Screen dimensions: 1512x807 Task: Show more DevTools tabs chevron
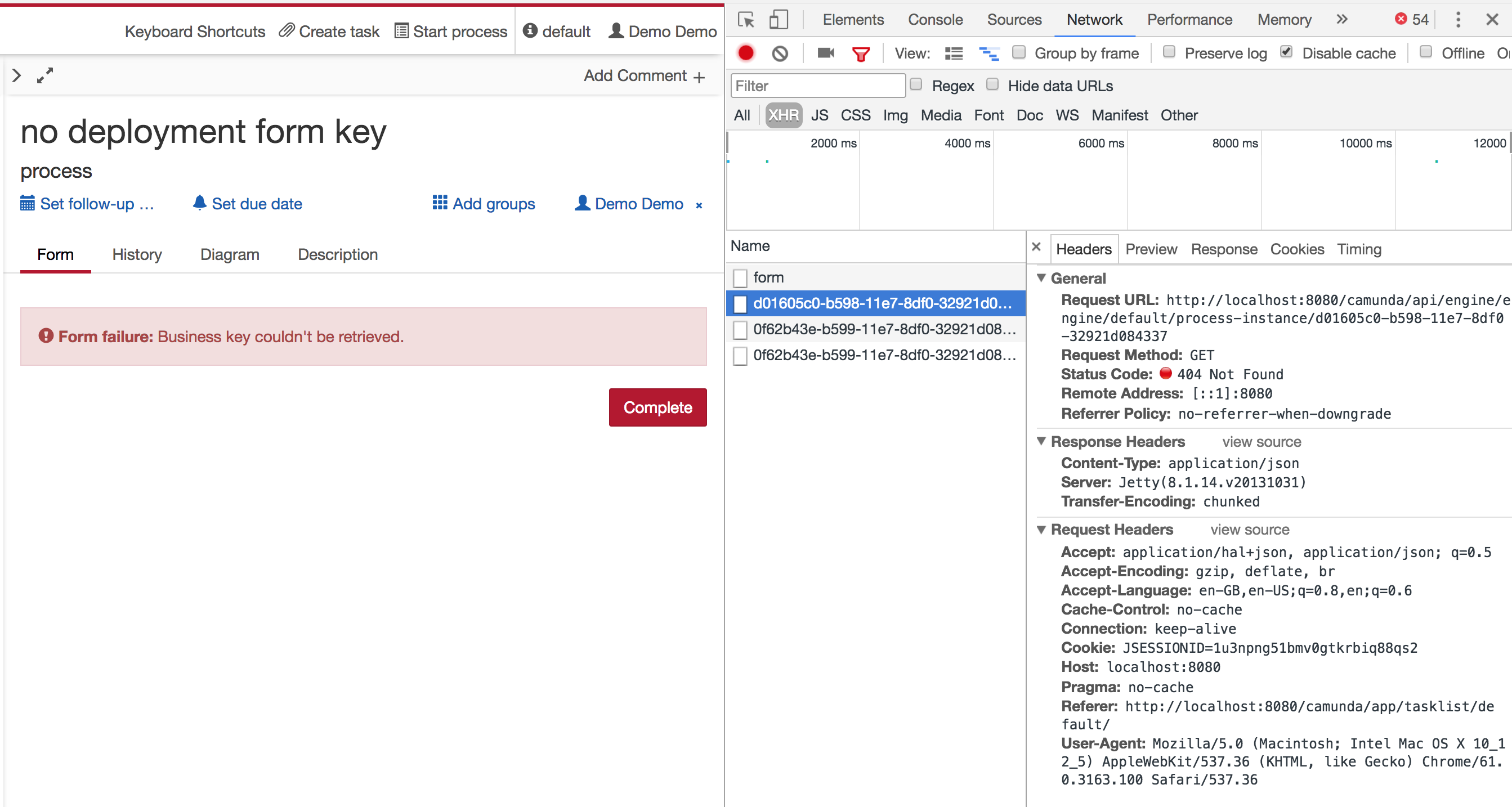click(x=1342, y=19)
